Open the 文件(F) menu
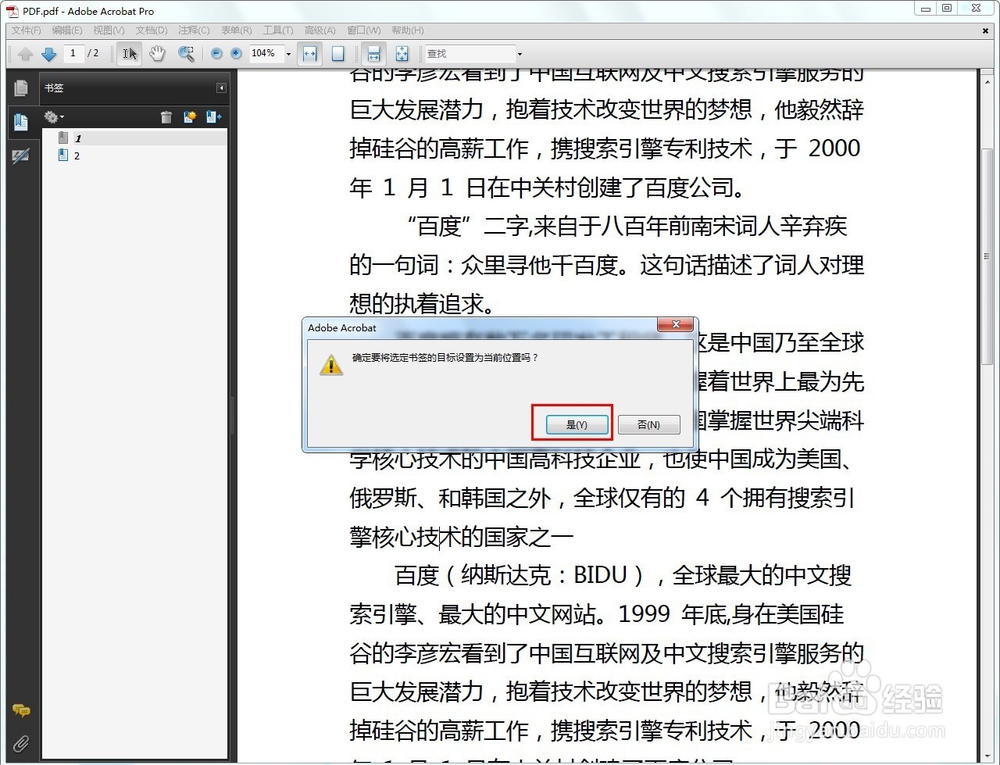 26,30
